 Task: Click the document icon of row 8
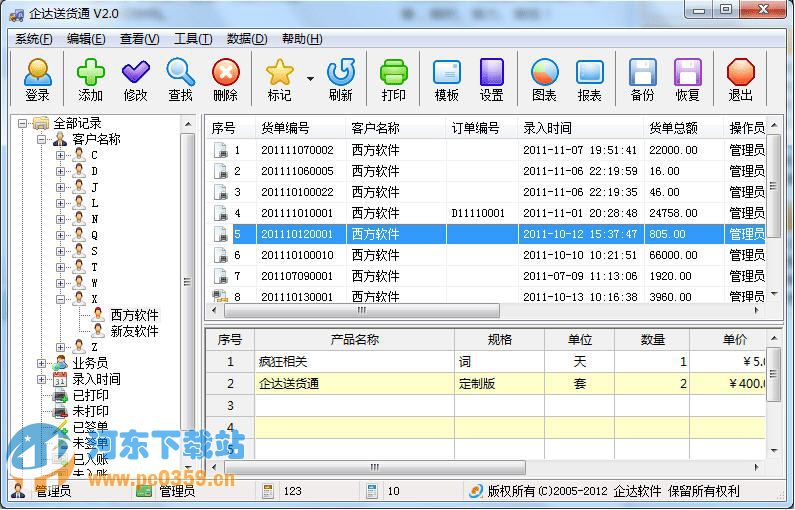(220, 296)
